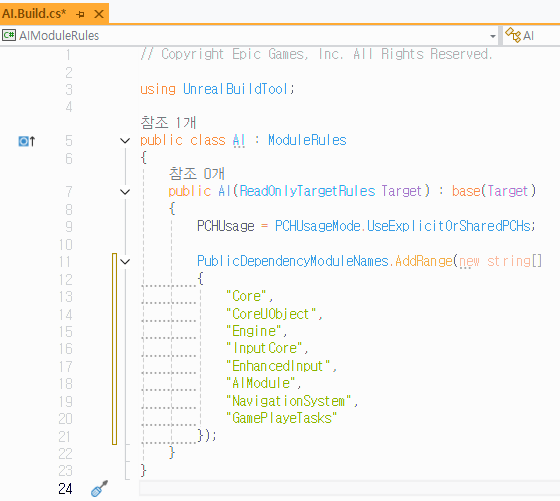The height and width of the screenshot is (501, 560).
Task: Click the pin icon on AI.Build.cs tab
Action: coord(80,14)
